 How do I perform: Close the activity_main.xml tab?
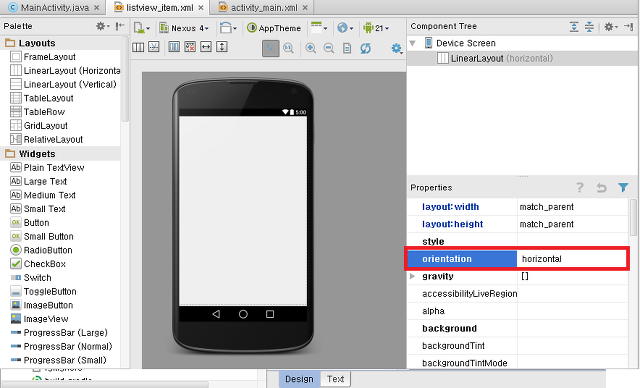pos(305,7)
